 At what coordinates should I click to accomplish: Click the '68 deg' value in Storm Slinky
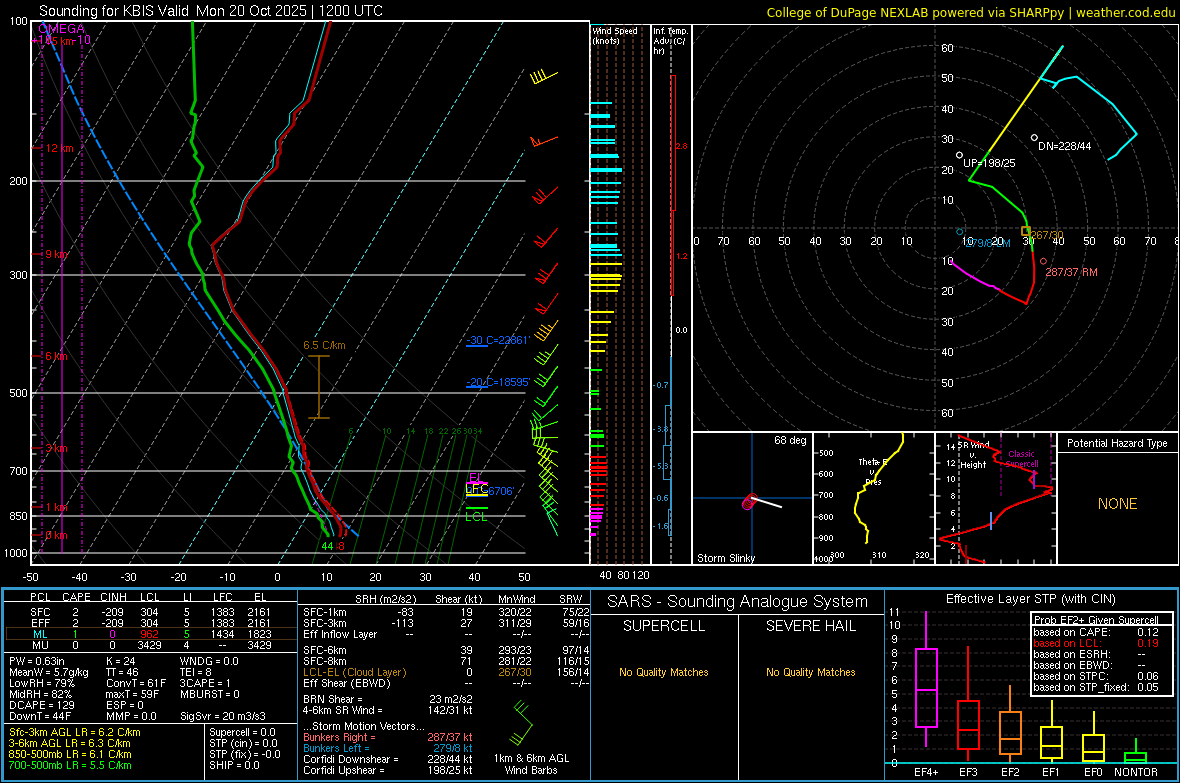790,440
